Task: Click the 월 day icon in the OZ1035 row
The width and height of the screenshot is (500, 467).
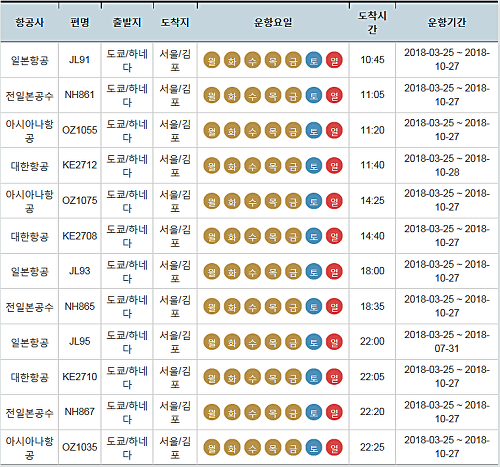Action: point(212,447)
